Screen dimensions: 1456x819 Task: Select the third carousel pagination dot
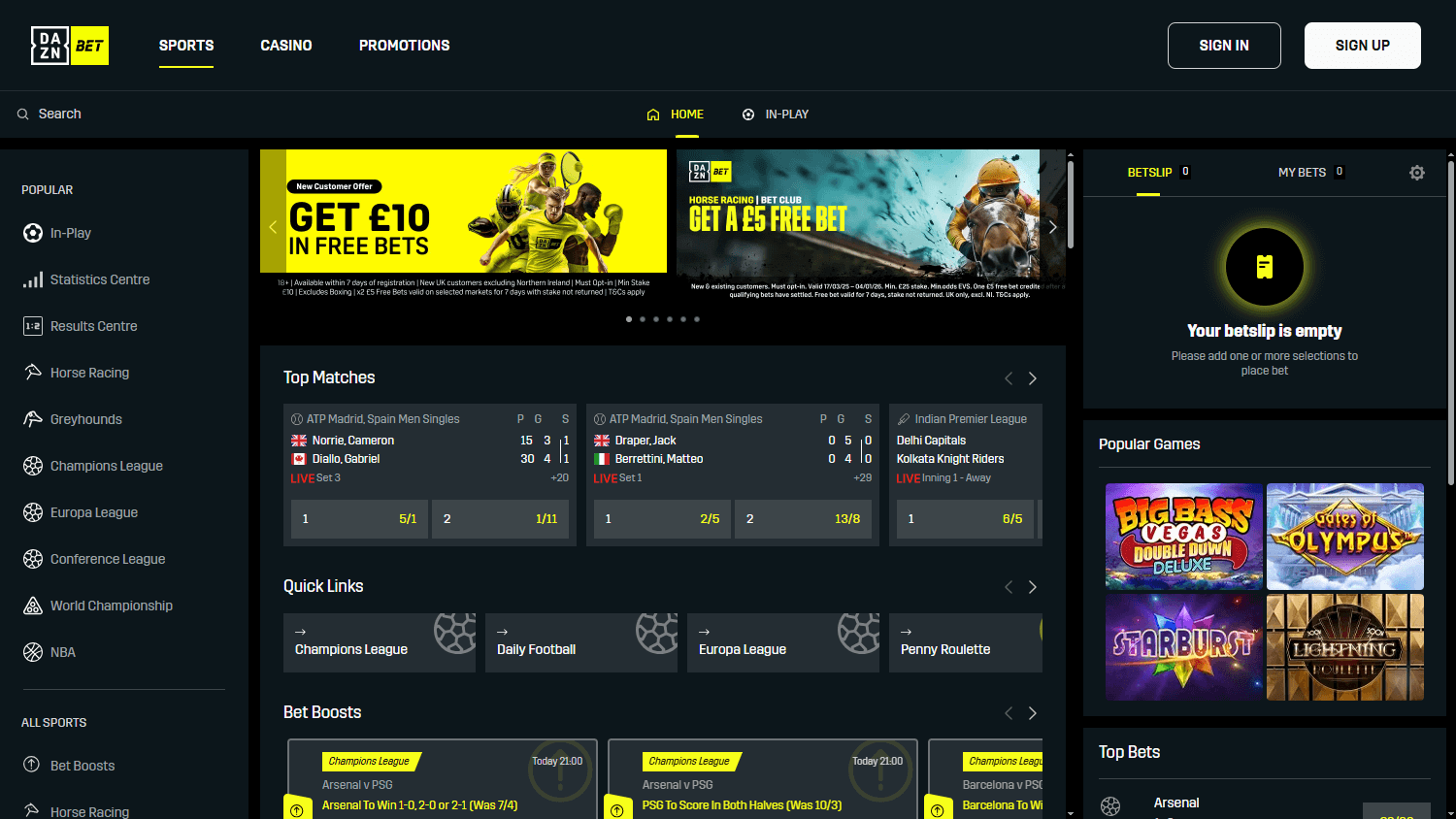click(656, 319)
